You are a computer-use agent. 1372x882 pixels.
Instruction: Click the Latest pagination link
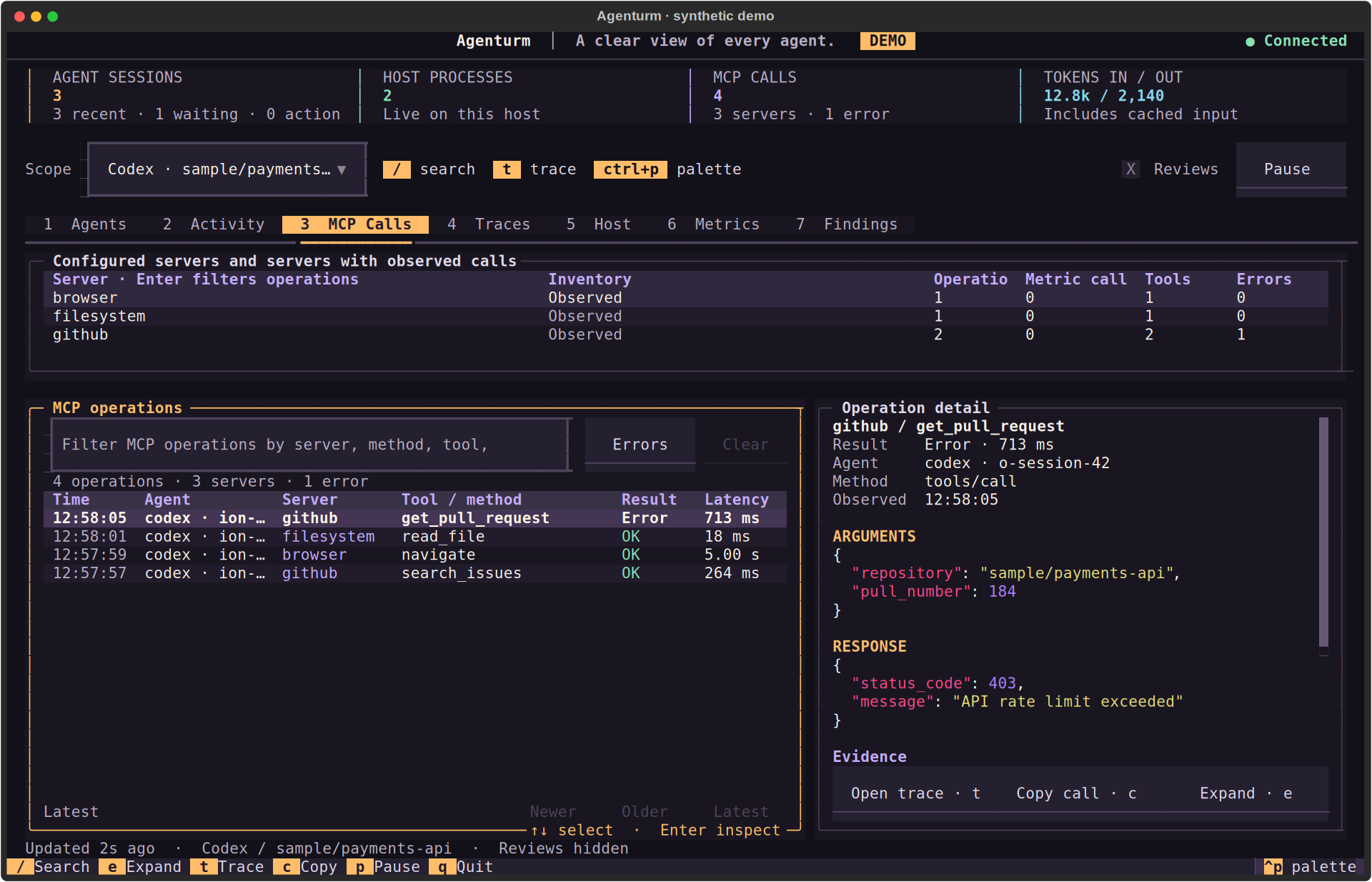741,812
